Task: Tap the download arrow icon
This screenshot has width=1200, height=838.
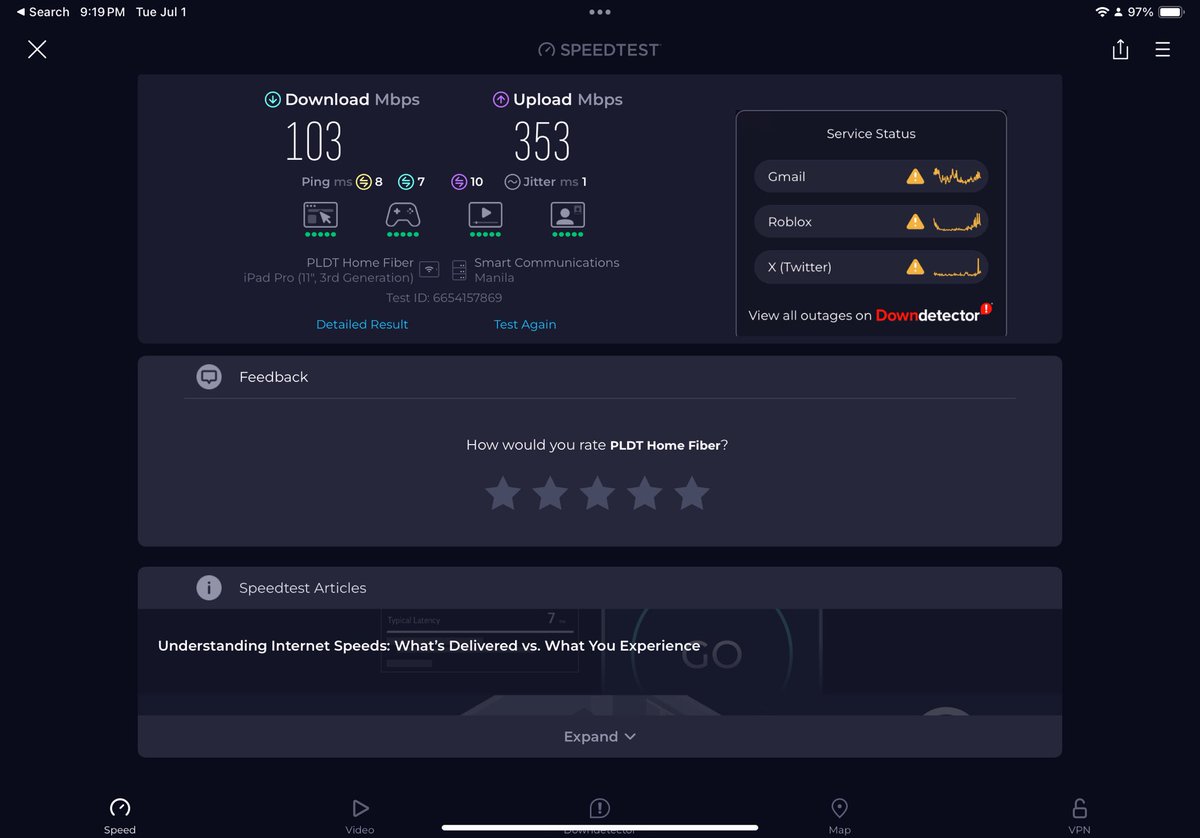Action: [x=272, y=100]
